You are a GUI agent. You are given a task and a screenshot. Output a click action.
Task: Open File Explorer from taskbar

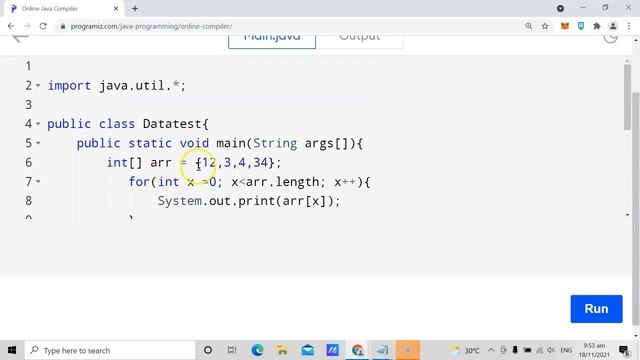click(282, 350)
